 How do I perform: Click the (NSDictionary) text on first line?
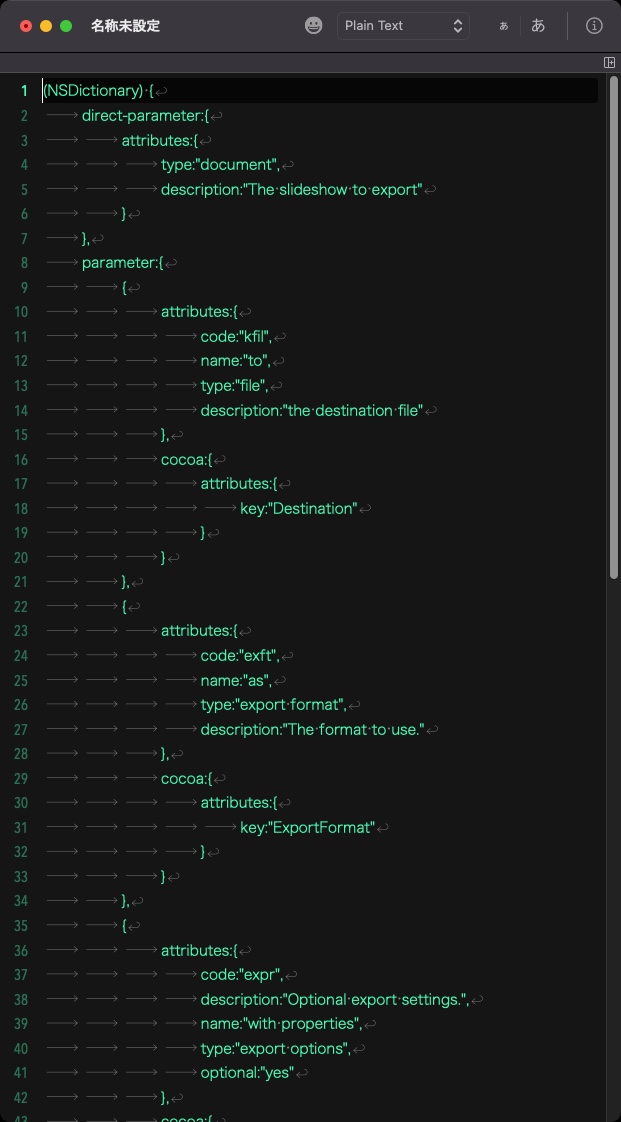coord(94,91)
